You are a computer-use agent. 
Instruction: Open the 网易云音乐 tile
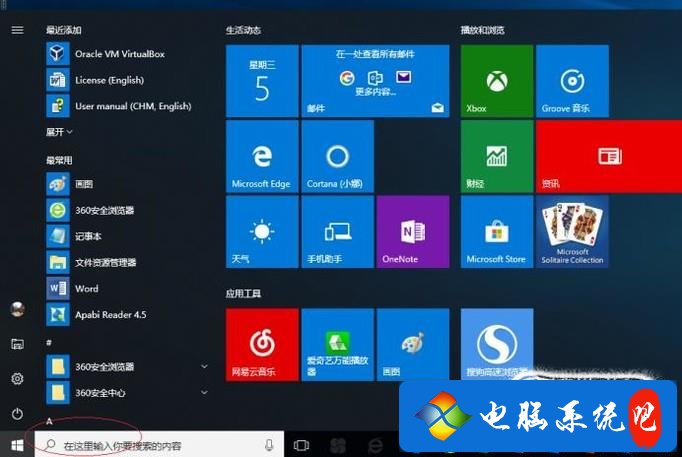[262, 345]
